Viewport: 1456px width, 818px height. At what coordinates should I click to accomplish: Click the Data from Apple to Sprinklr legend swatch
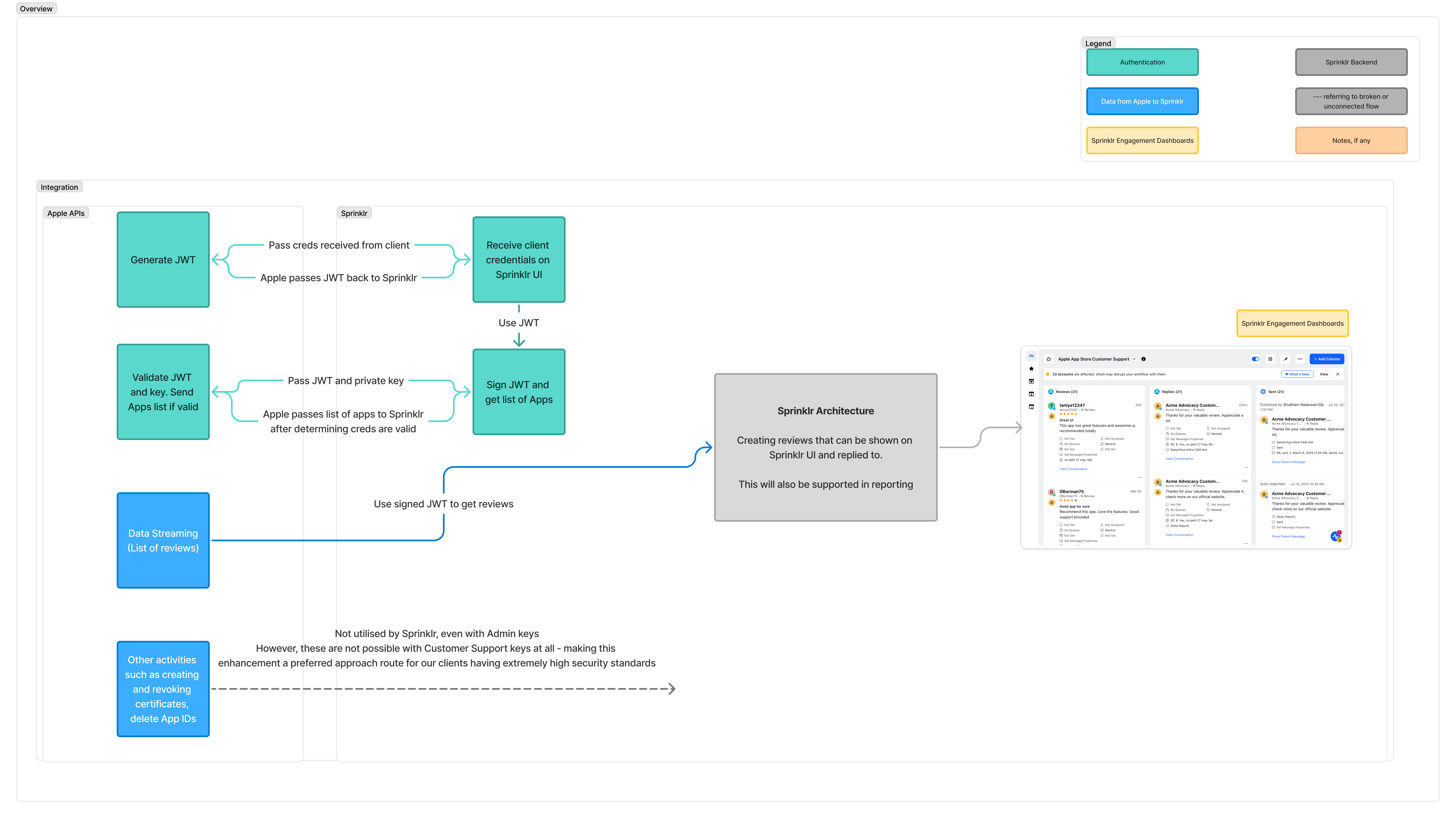pyautogui.click(x=1142, y=101)
